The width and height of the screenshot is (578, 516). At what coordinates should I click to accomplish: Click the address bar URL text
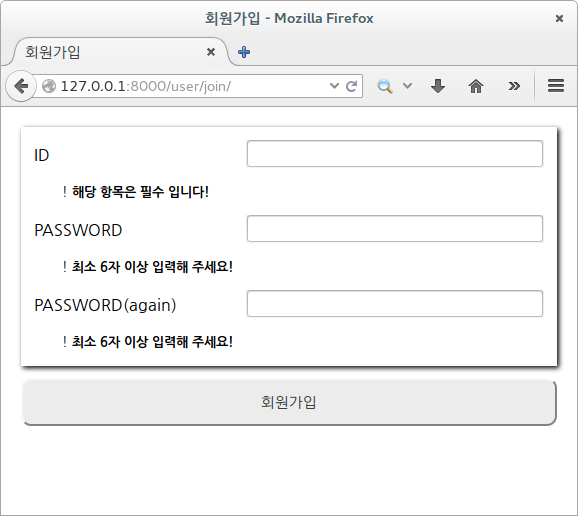(x=146, y=86)
